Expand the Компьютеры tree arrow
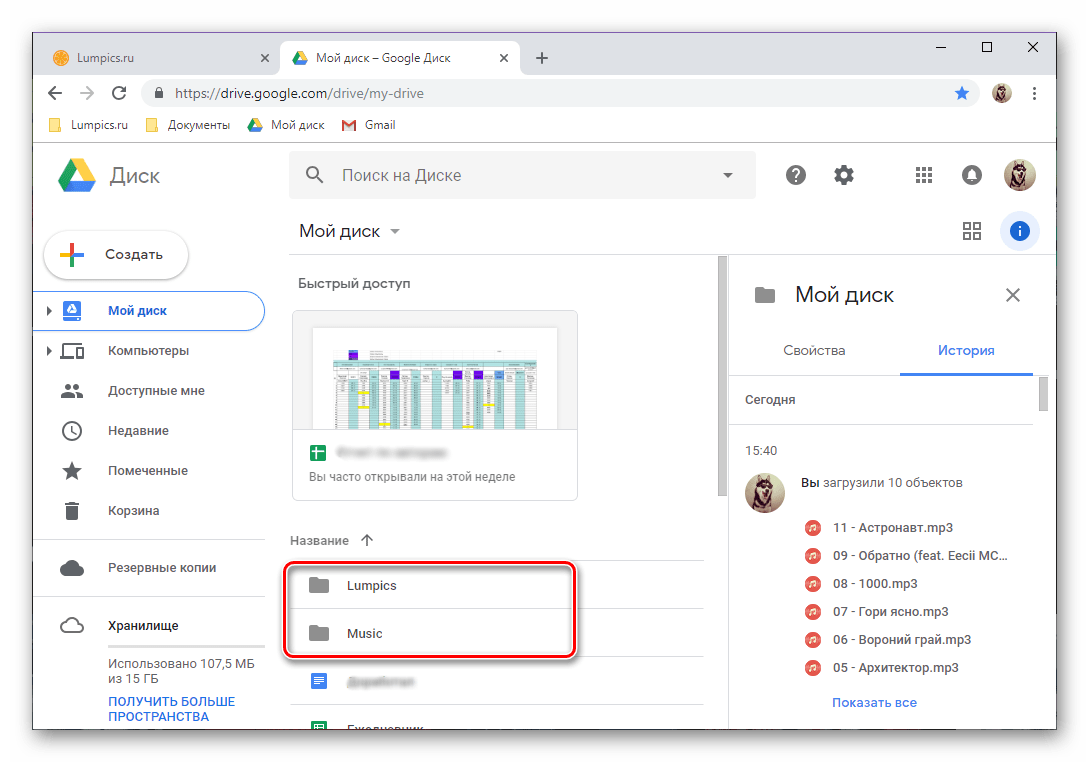The width and height of the screenshot is (1089, 762). point(48,351)
